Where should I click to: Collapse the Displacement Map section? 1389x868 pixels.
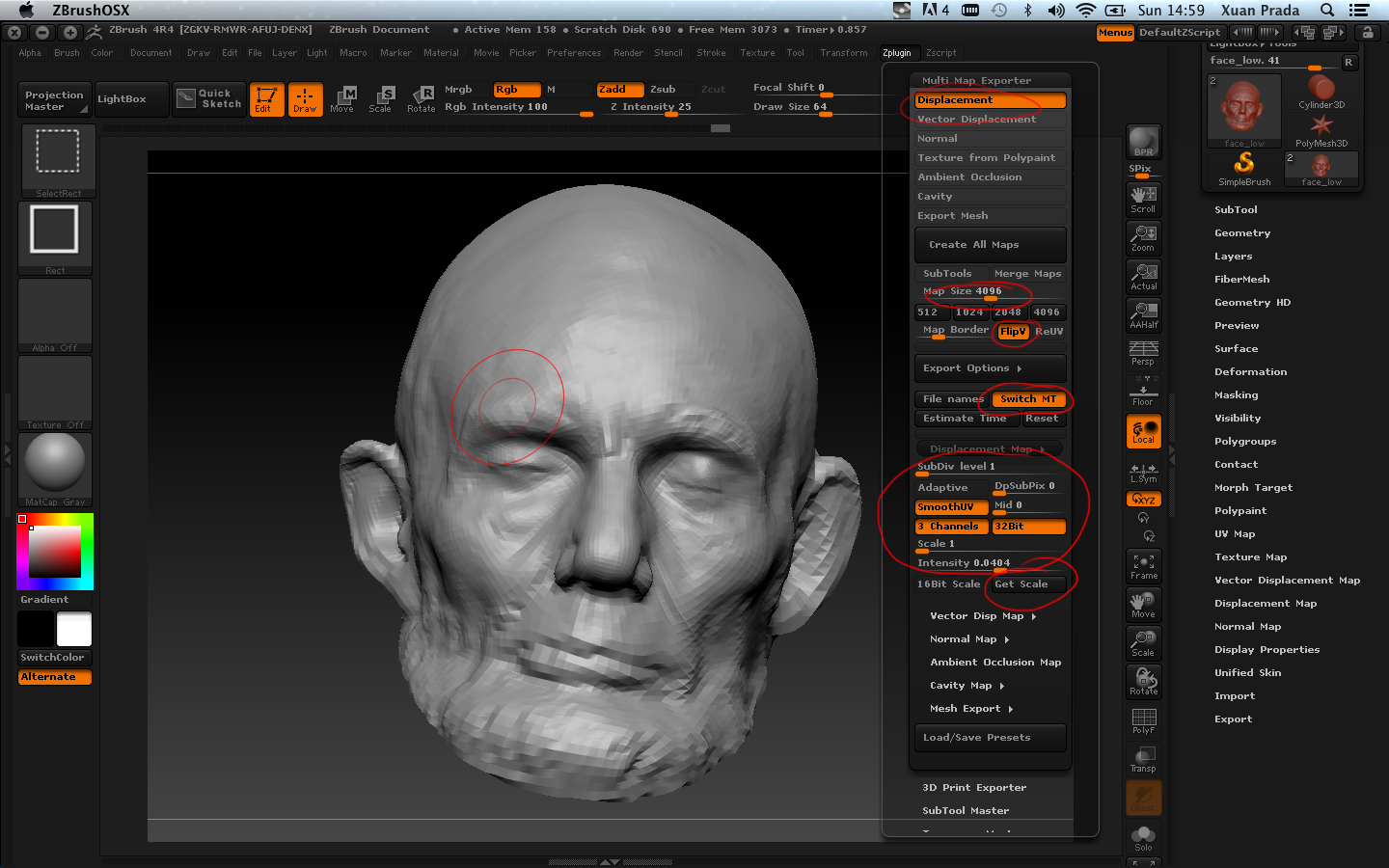point(989,448)
